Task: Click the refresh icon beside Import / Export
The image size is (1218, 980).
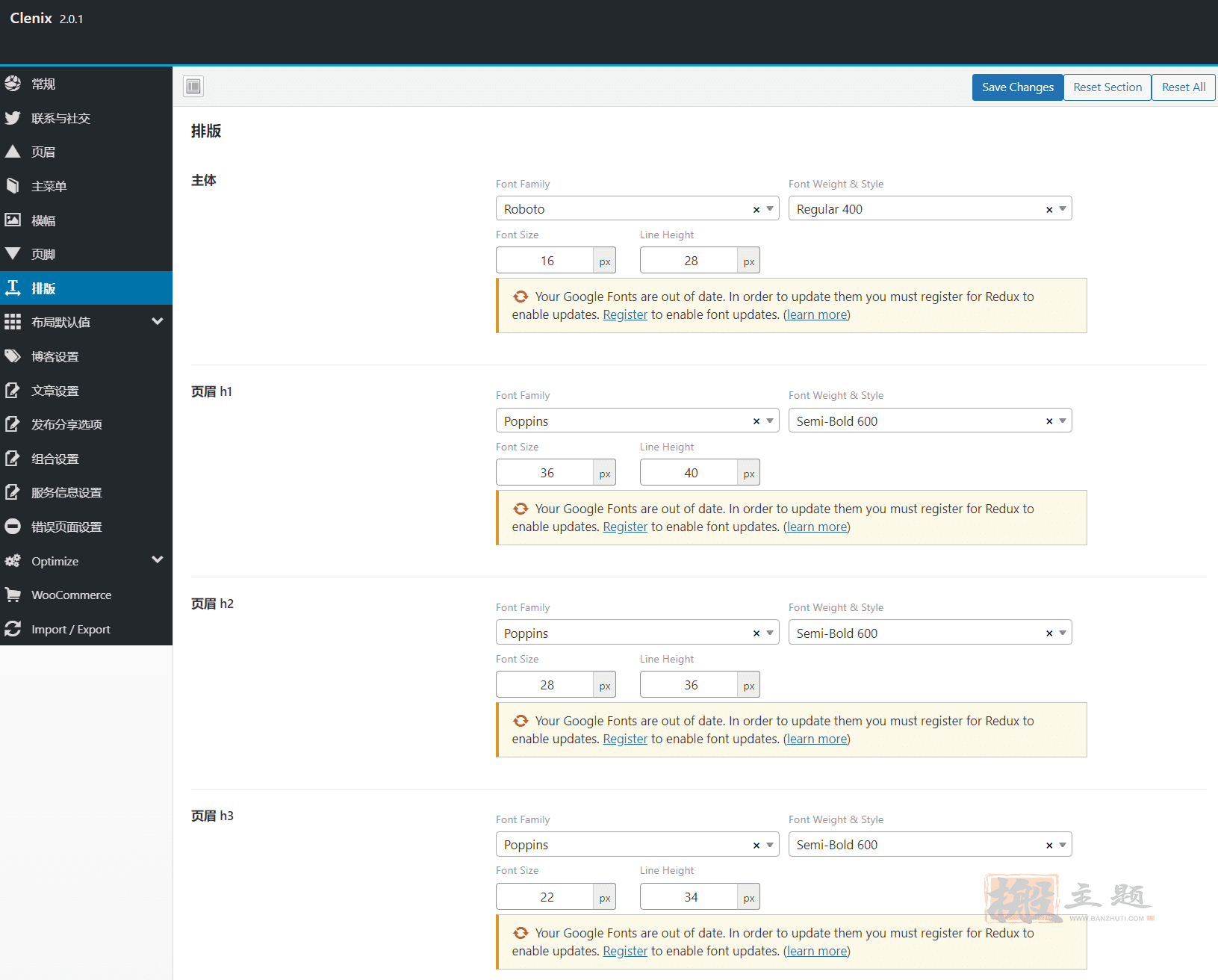Action: click(13, 629)
